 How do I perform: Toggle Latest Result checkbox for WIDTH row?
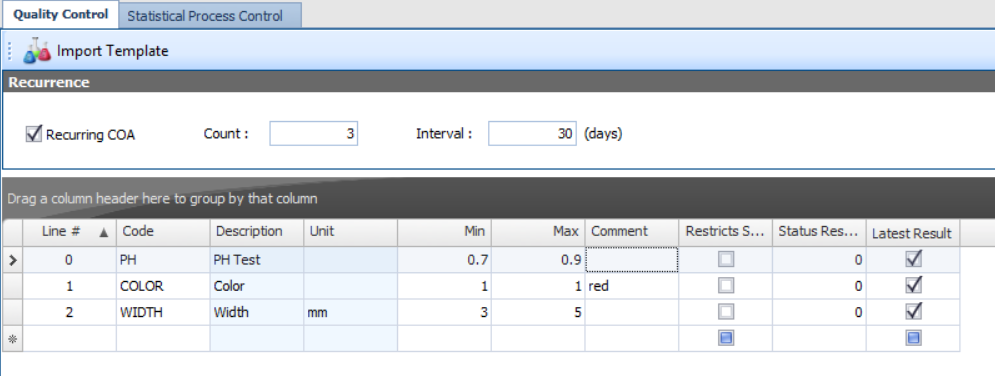coord(913,311)
